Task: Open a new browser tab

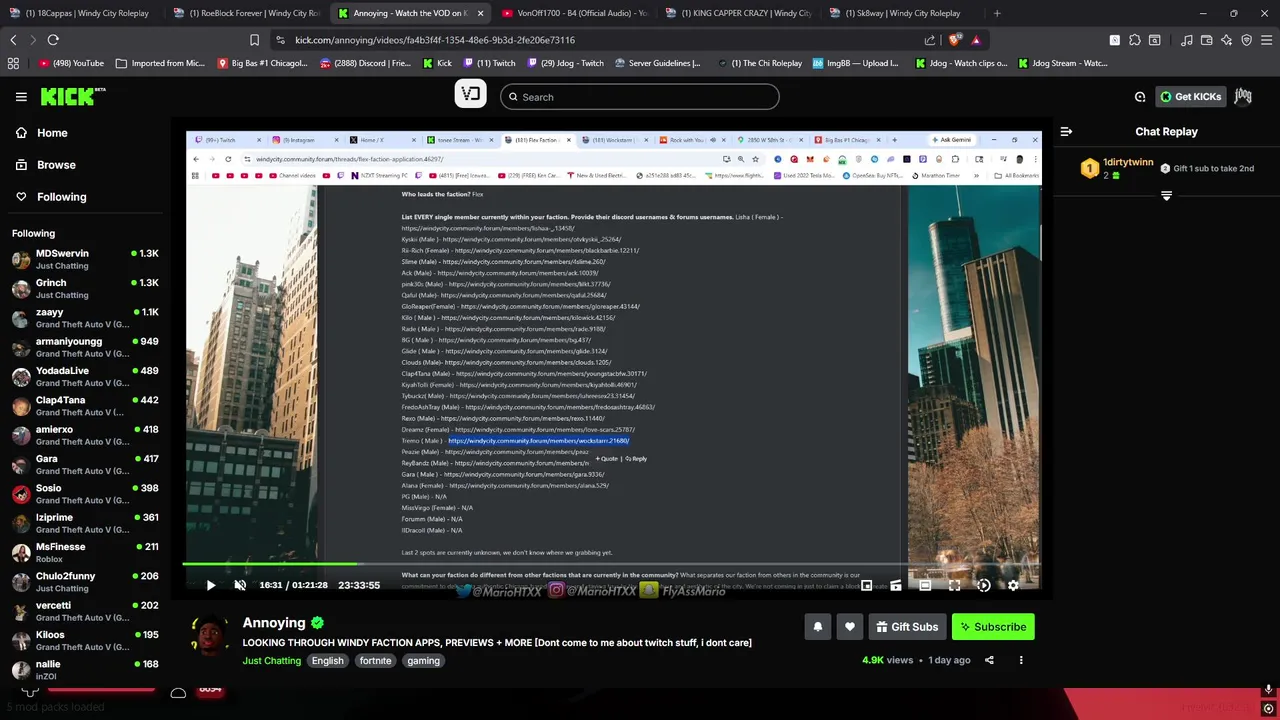Action: point(997,13)
